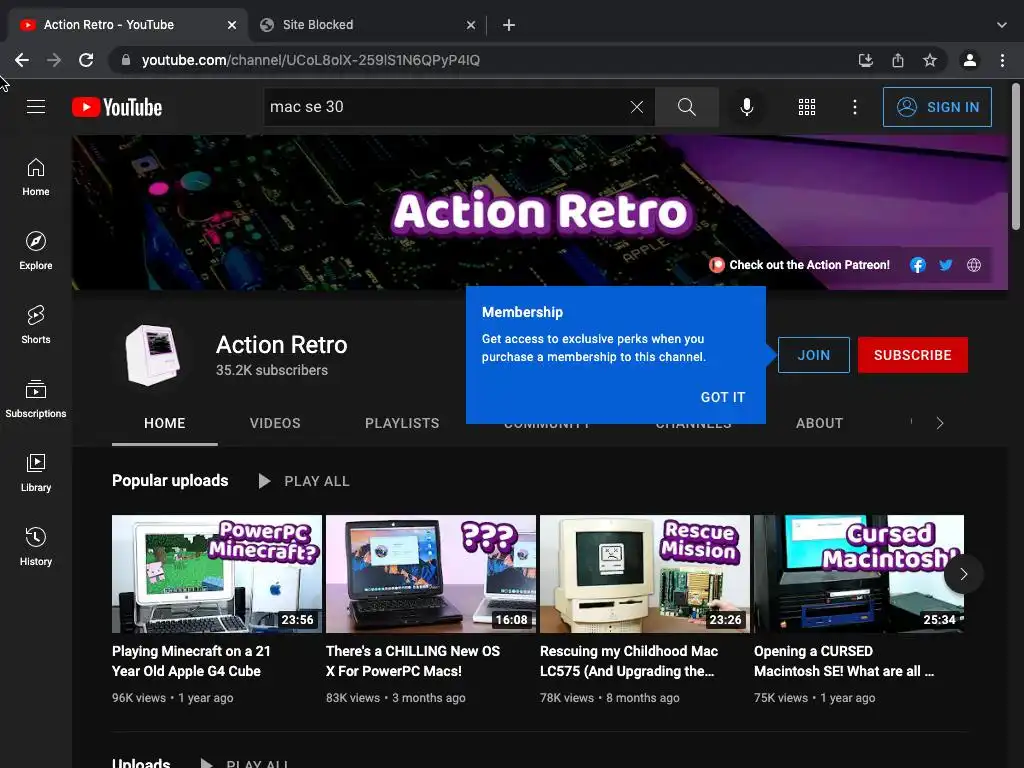Bookmark this page with the star icon

pos(930,60)
